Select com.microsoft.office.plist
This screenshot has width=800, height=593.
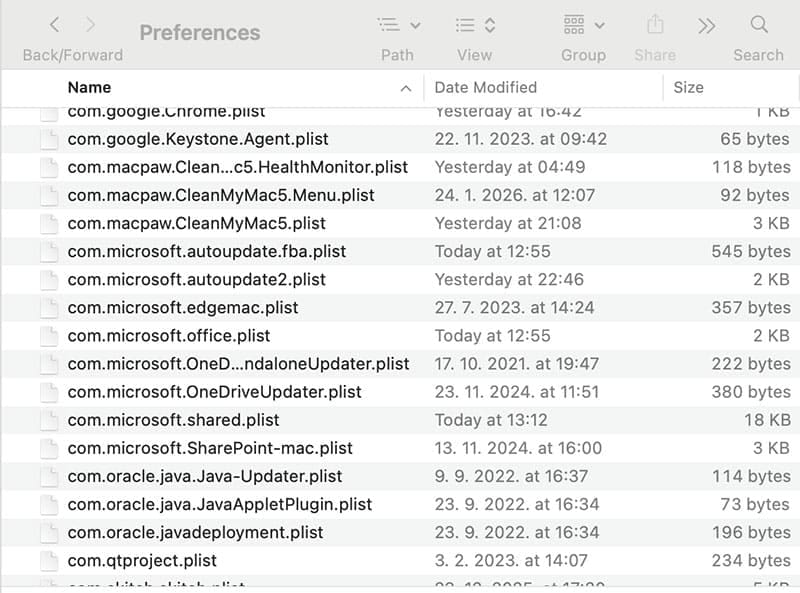169,335
